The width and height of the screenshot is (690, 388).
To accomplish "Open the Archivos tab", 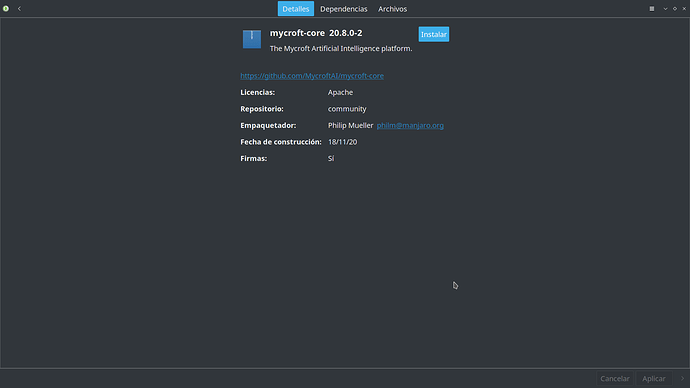I will [393, 9].
